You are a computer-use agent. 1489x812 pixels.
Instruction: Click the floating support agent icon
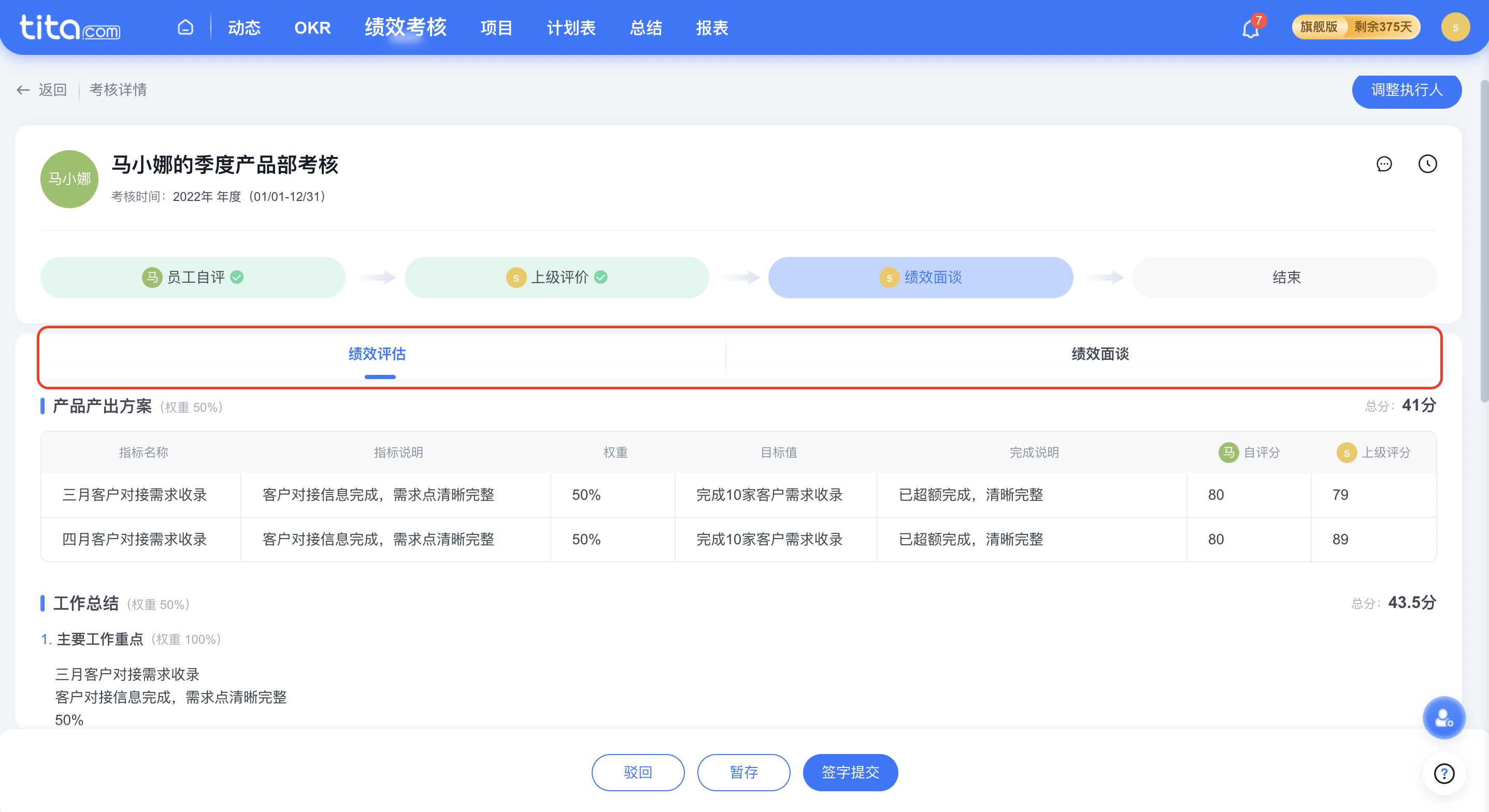pos(1444,718)
